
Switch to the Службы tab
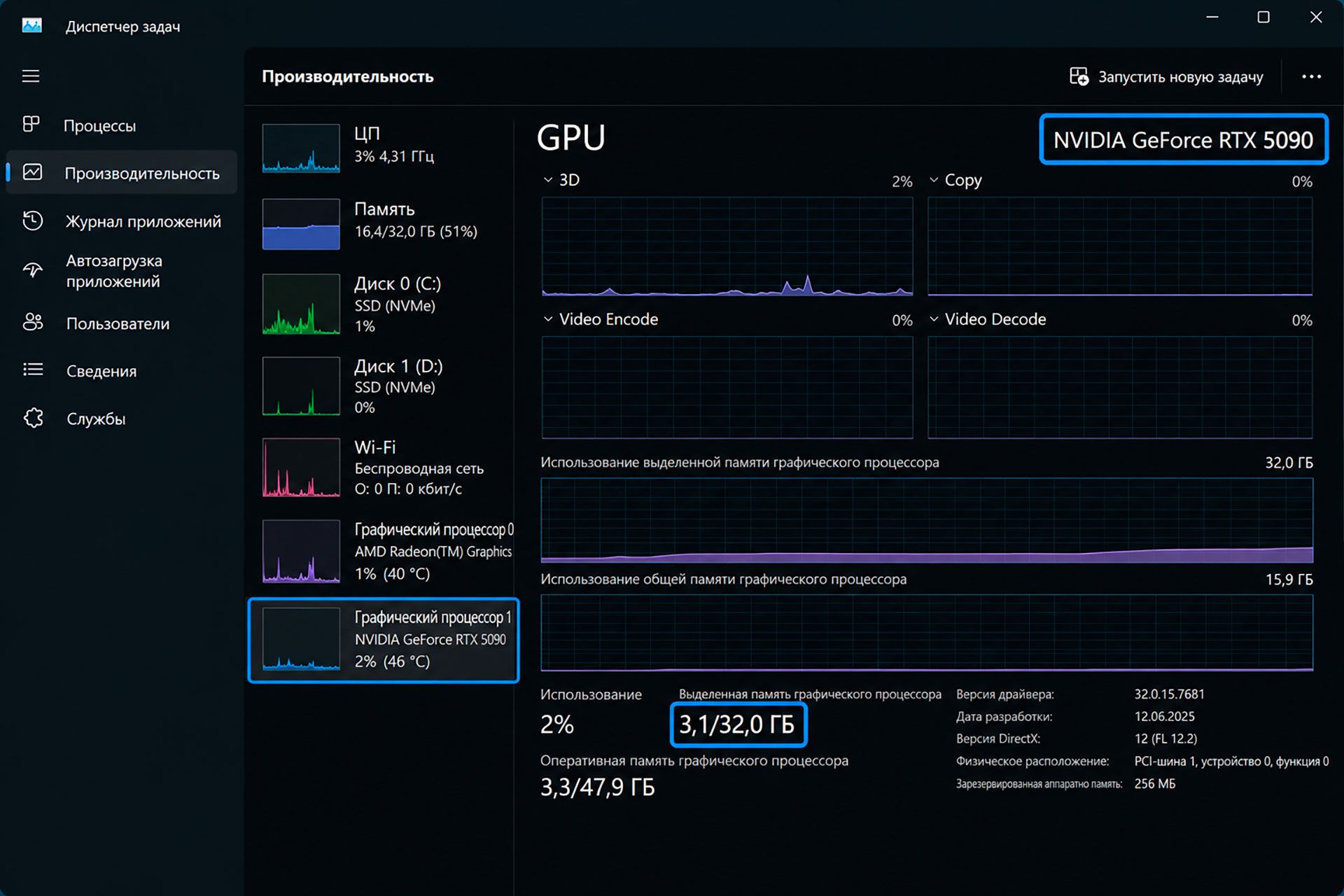(96, 419)
